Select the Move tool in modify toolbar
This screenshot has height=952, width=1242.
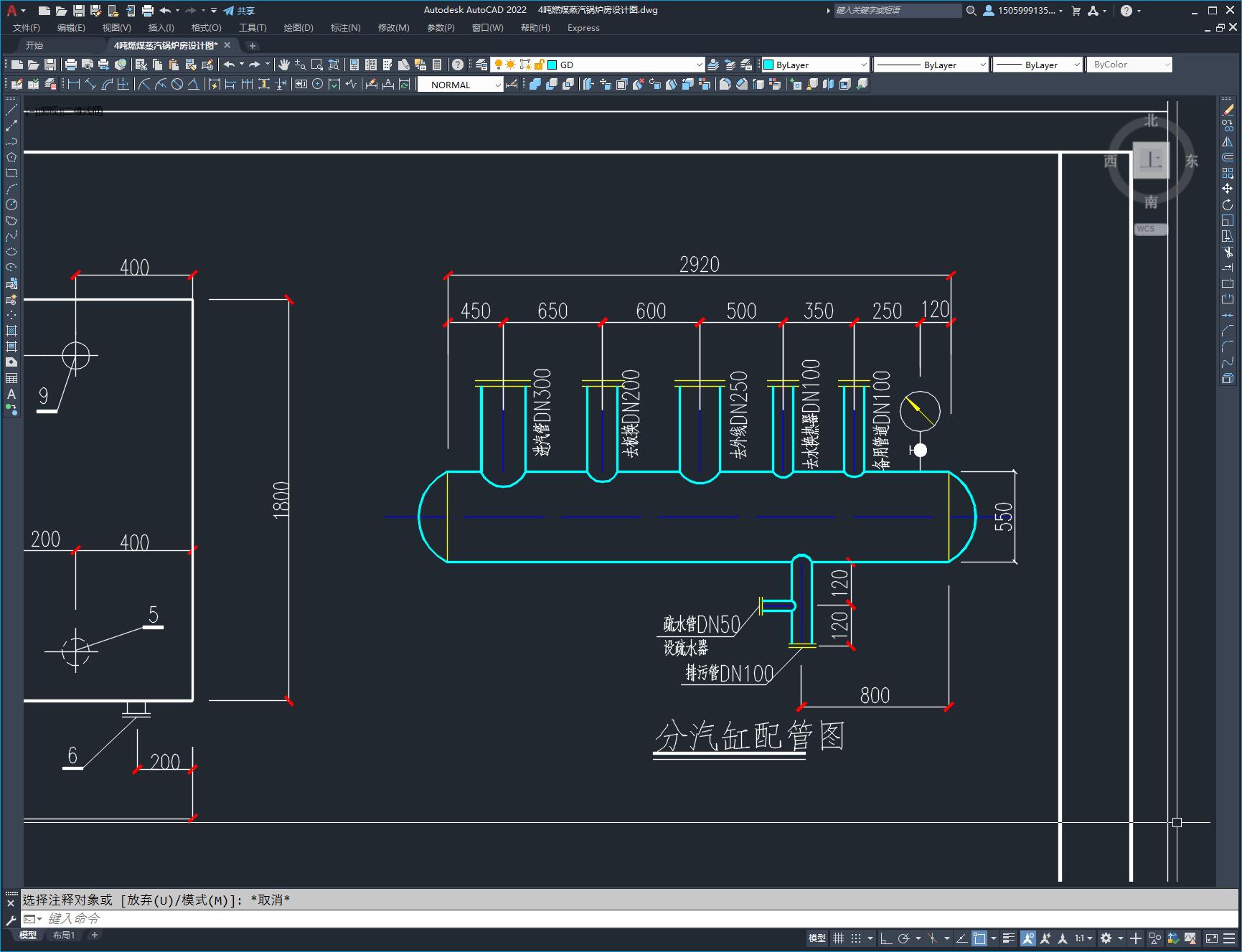click(1228, 189)
